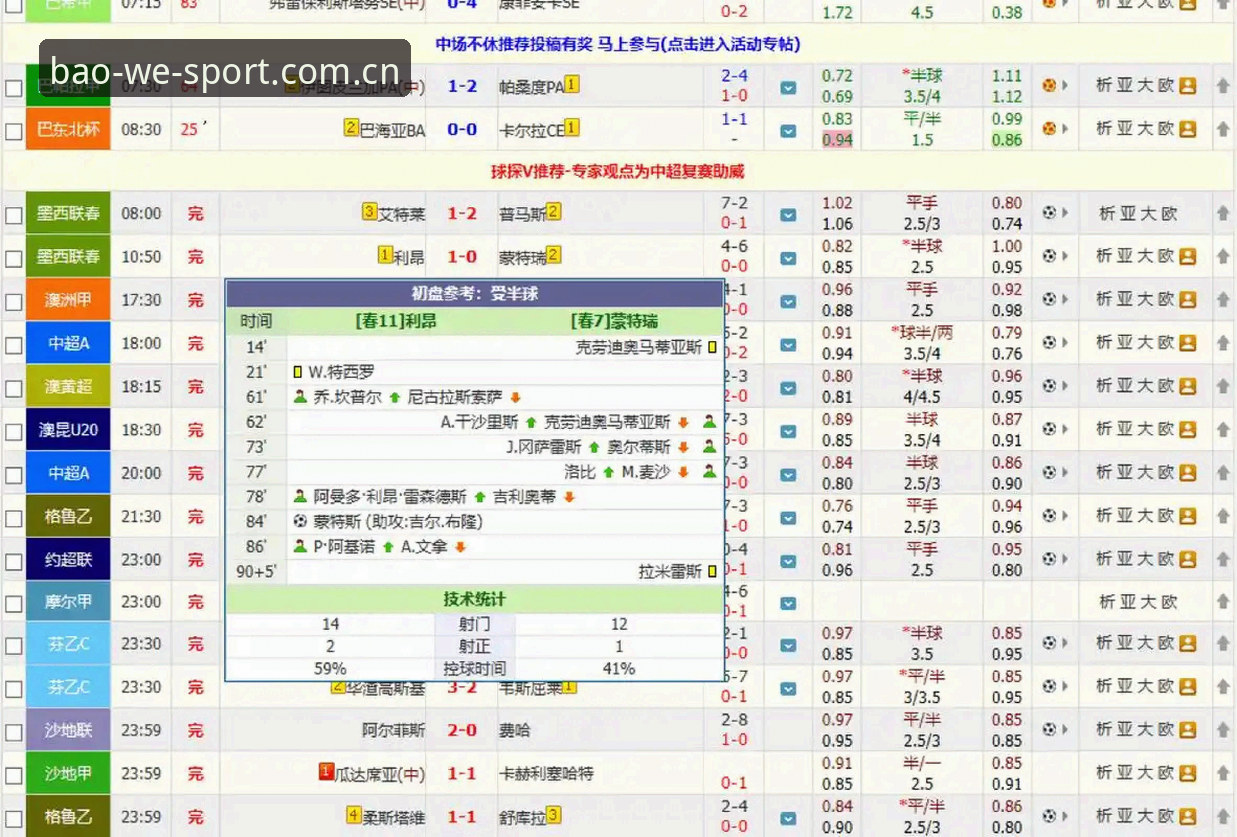Open orange lineup icon in 沙地甲 row

pos(1187,773)
